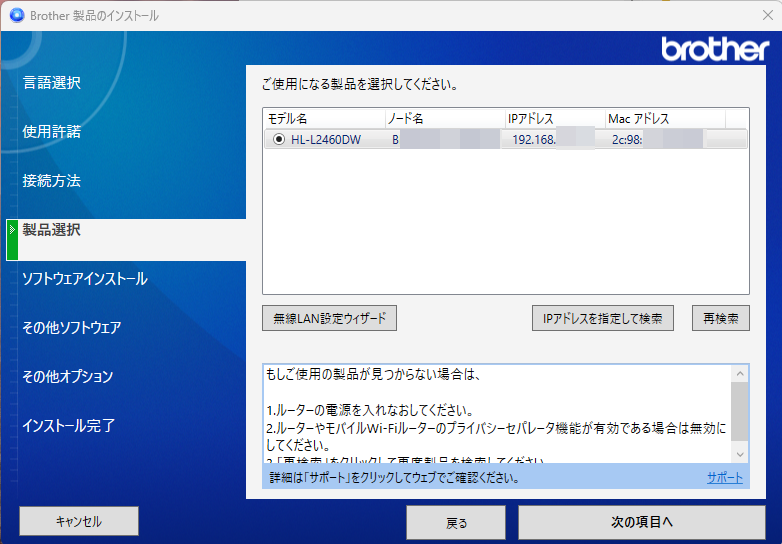782x544 pixels.
Task: Click the Mac アドレス column header
Action: (665, 119)
